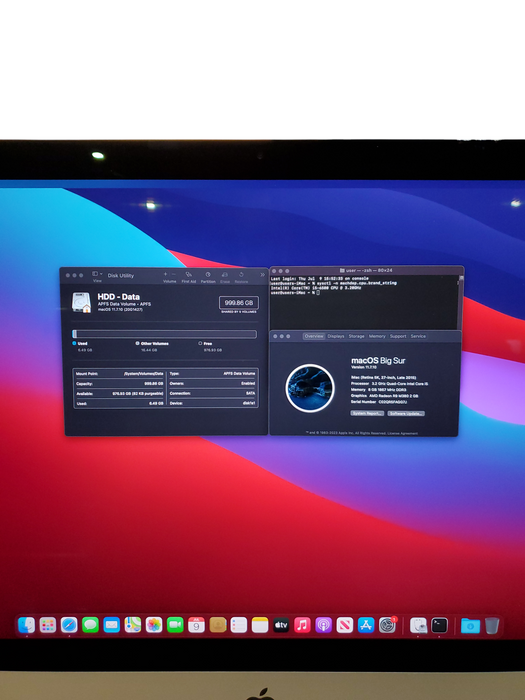This screenshot has width=525, height=700.
Task: Switch to the Displays tab
Action: pos(336,336)
